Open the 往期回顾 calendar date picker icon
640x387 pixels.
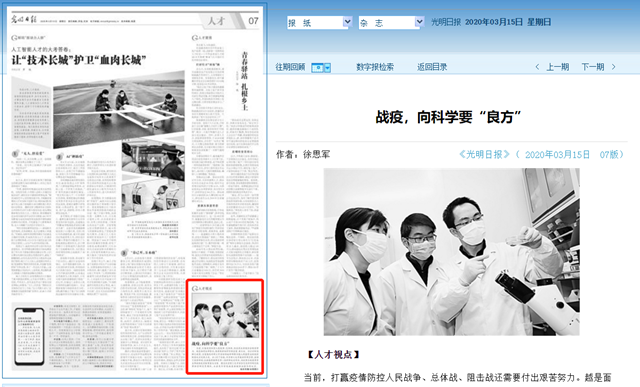tap(317, 68)
